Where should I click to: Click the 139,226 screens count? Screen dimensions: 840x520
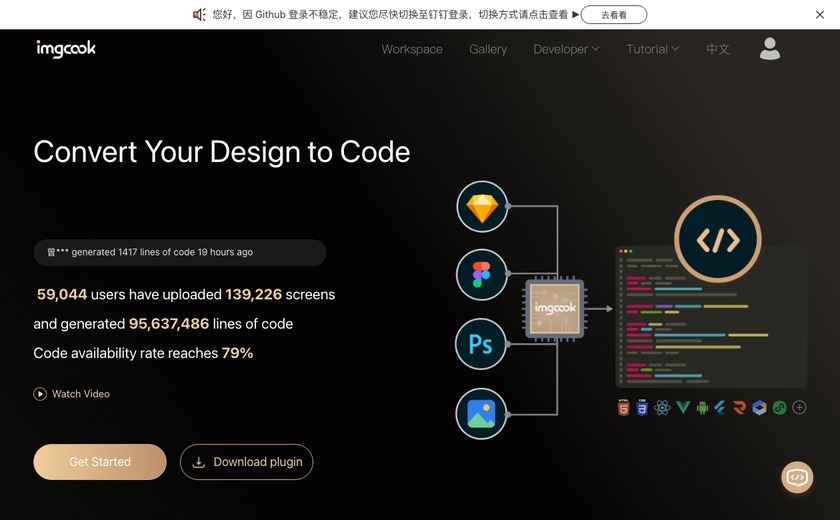point(253,295)
